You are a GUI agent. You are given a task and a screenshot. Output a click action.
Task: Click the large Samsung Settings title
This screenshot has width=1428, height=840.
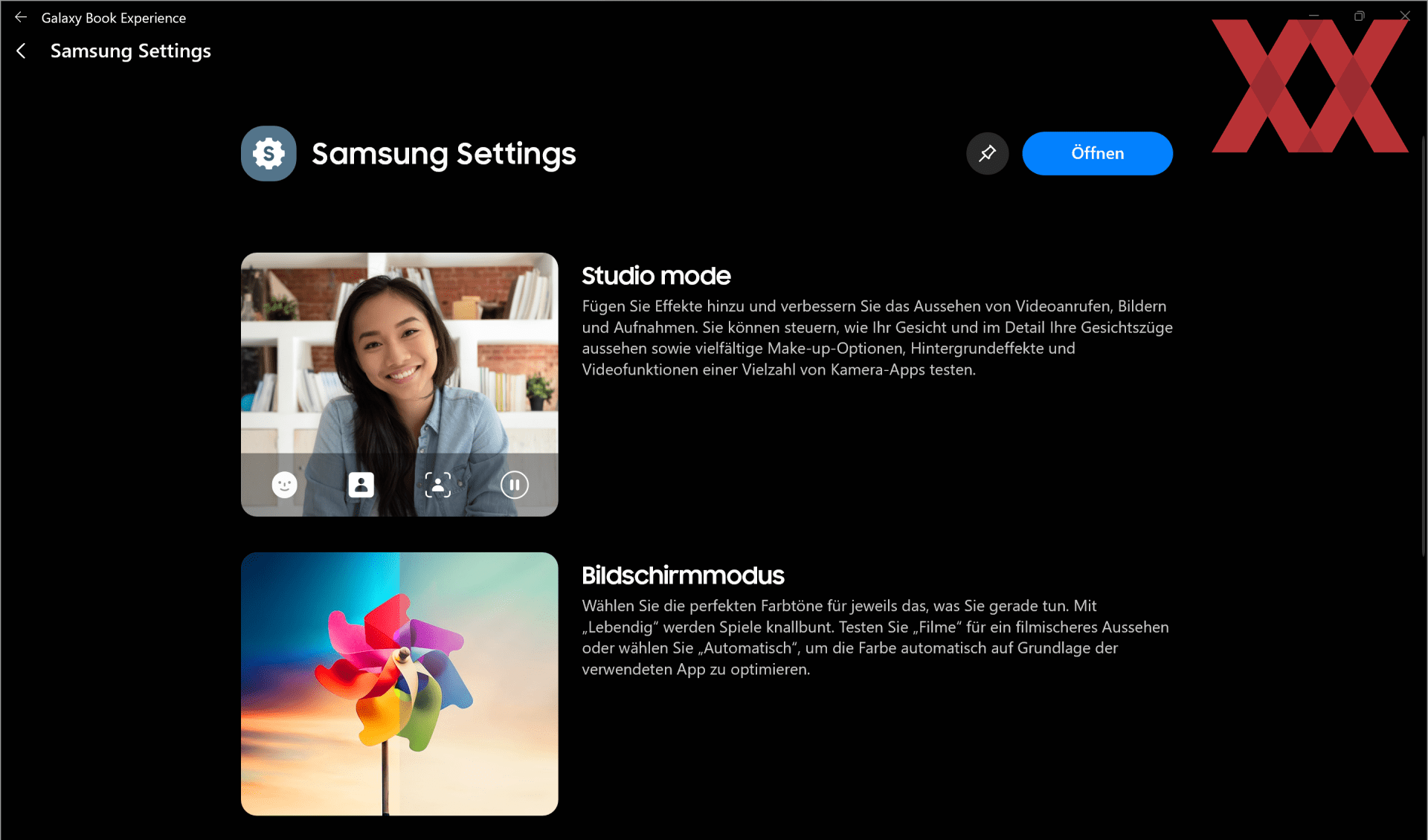click(443, 154)
